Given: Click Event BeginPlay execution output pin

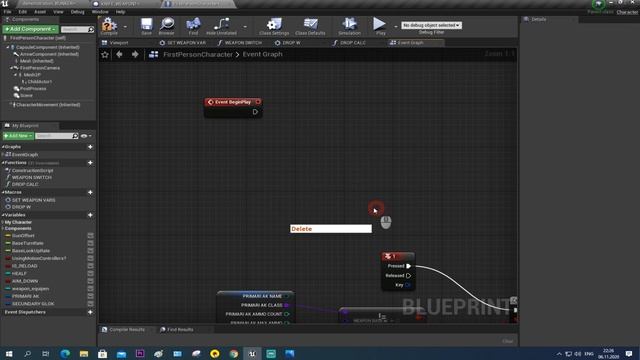Looking at the screenshot, I should click(255, 112).
